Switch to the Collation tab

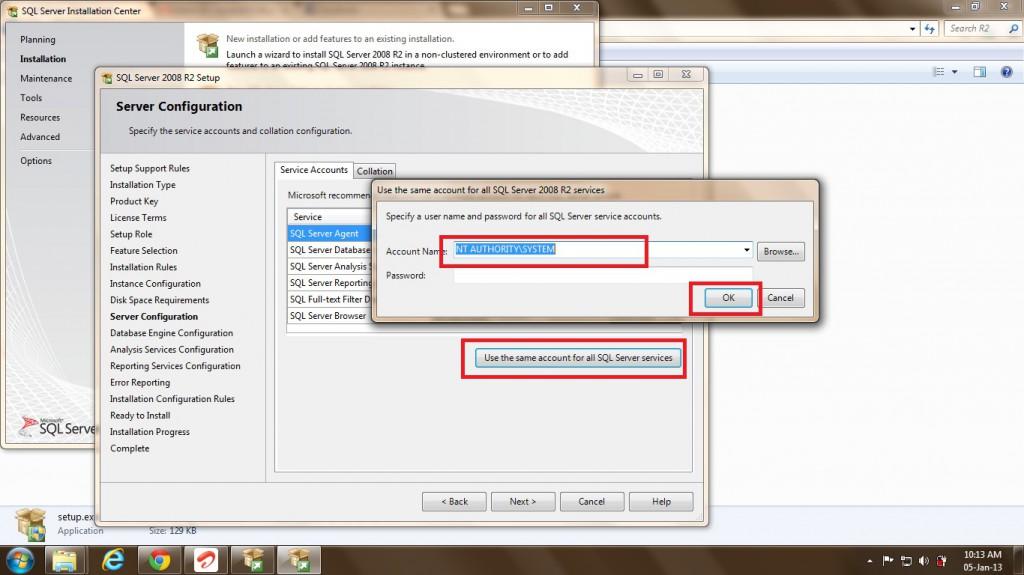click(x=374, y=171)
